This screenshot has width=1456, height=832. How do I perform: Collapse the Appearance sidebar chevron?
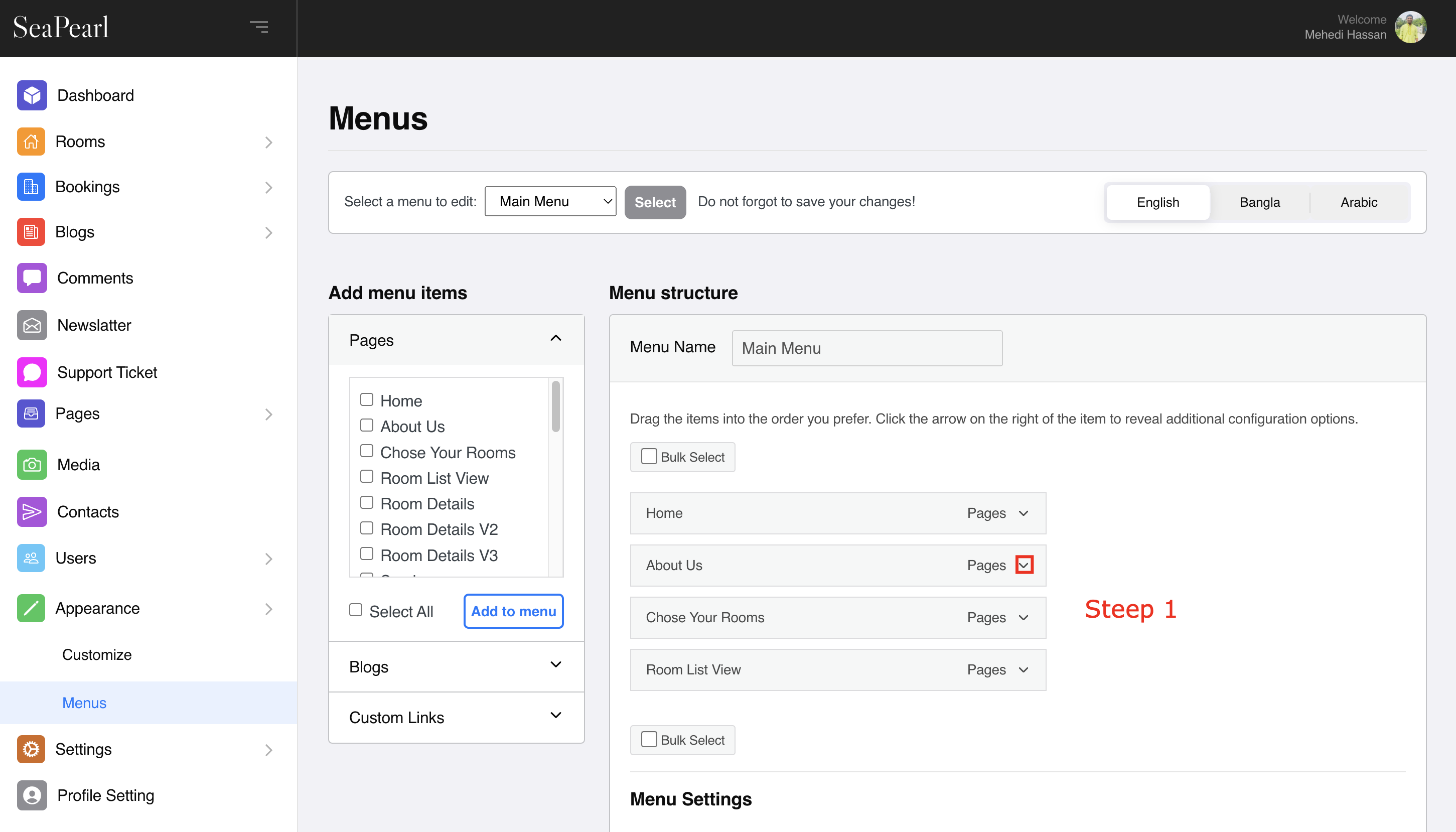268,609
